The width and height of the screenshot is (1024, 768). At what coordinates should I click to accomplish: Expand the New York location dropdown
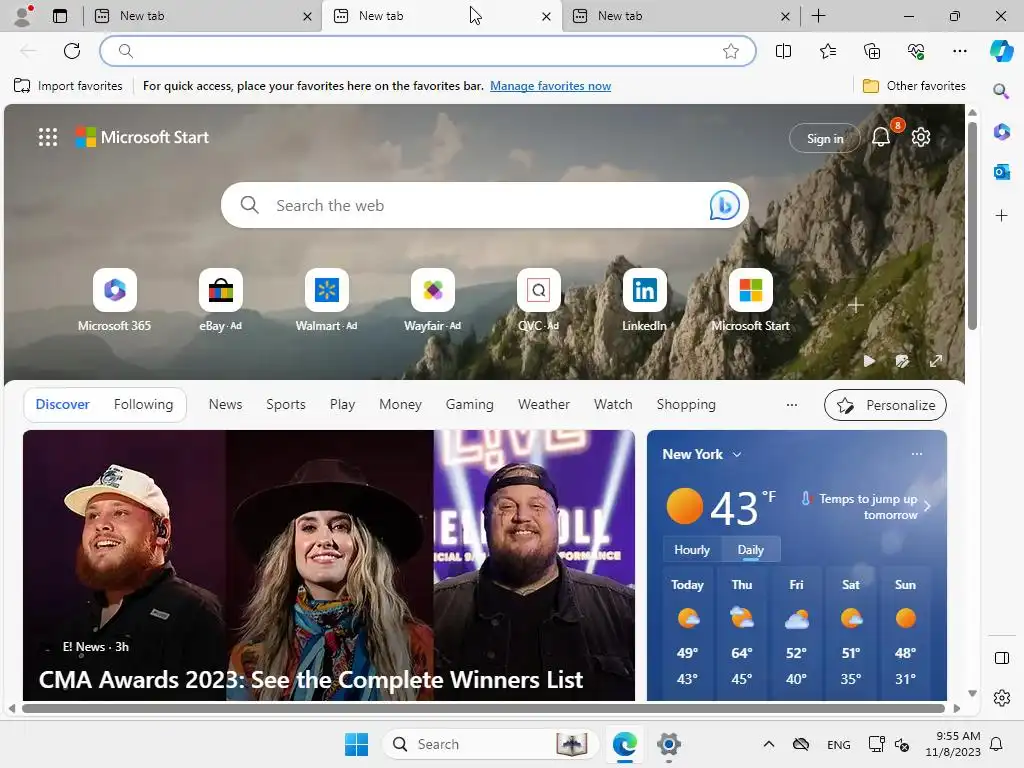[737, 455]
